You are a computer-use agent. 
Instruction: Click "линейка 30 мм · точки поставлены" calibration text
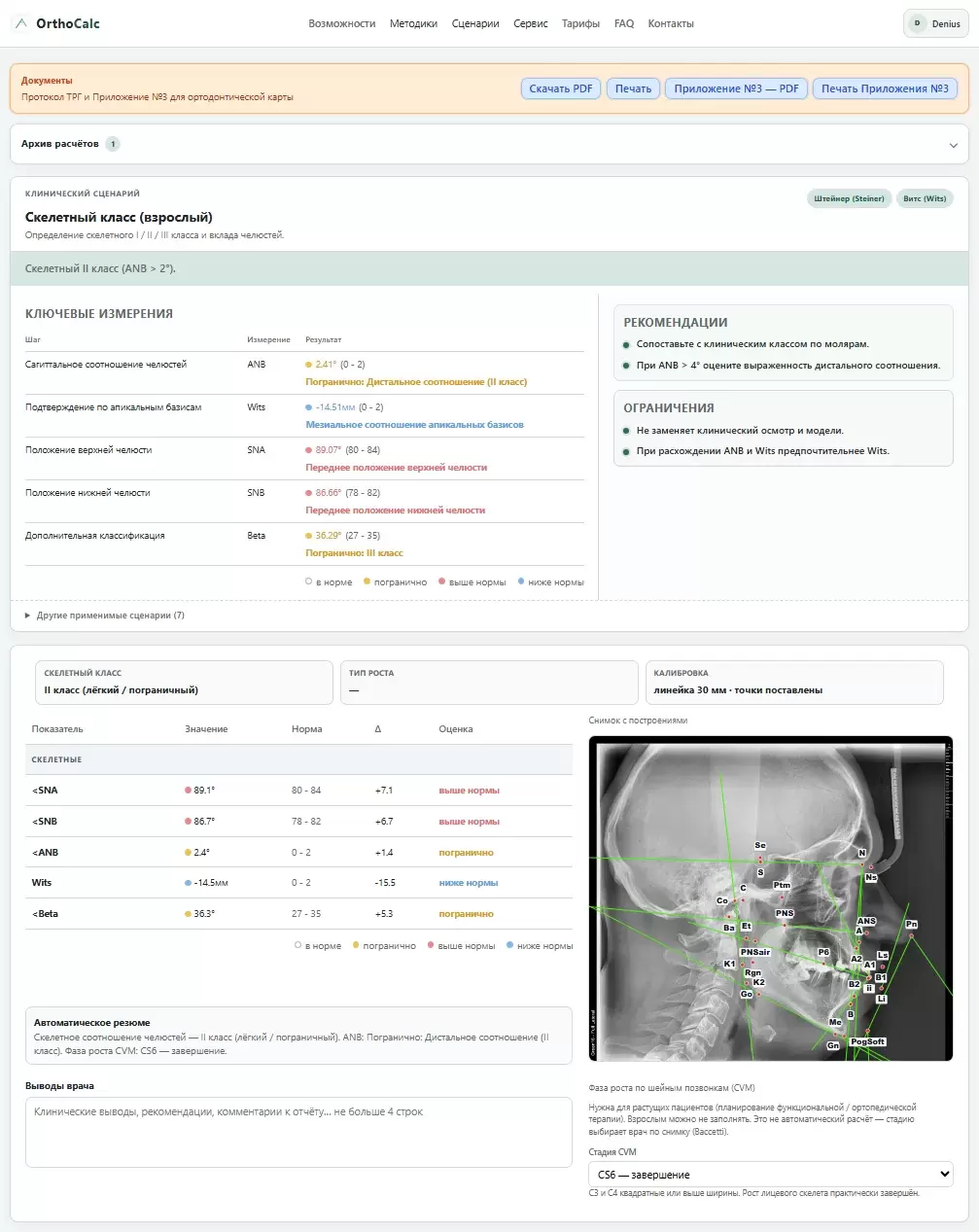738,690
